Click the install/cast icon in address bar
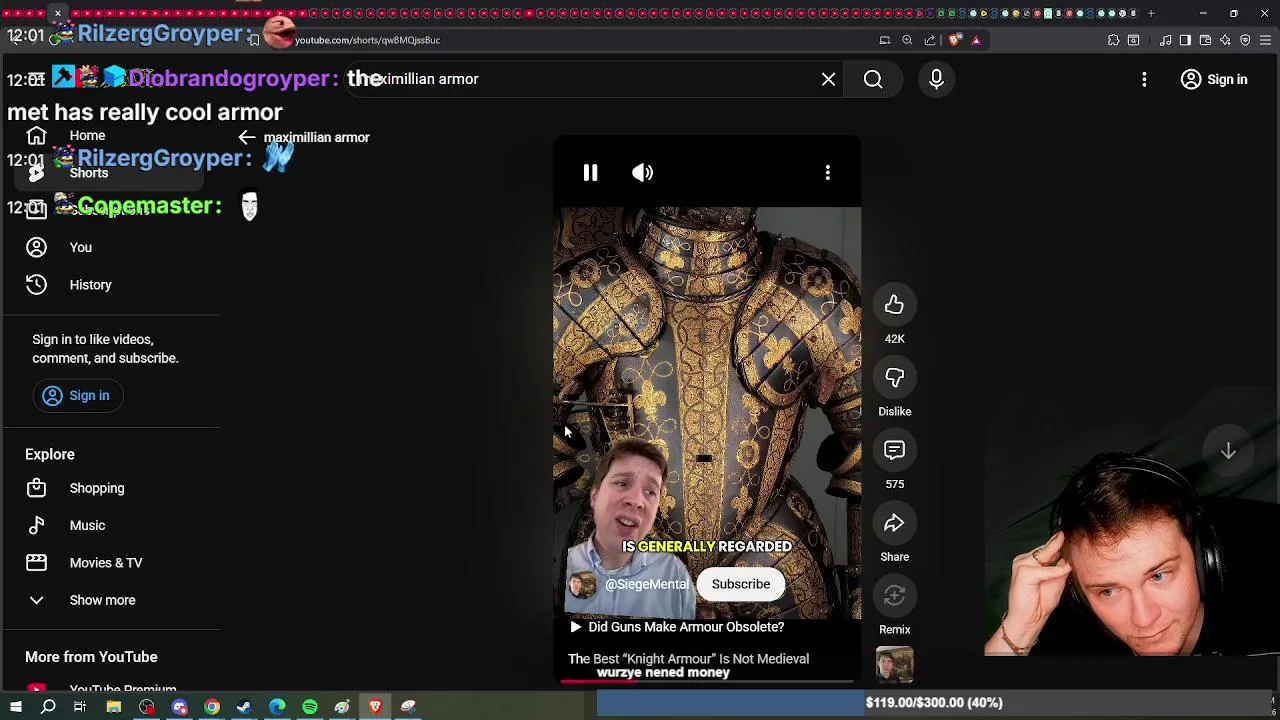The height and width of the screenshot is (720, 1280). pos(884,40)
